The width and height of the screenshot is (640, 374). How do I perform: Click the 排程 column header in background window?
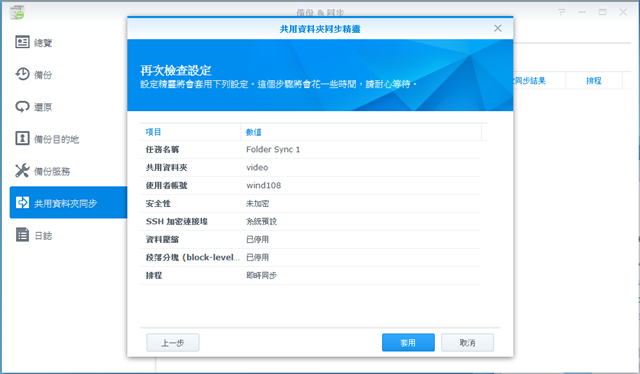tap(594, 81)
